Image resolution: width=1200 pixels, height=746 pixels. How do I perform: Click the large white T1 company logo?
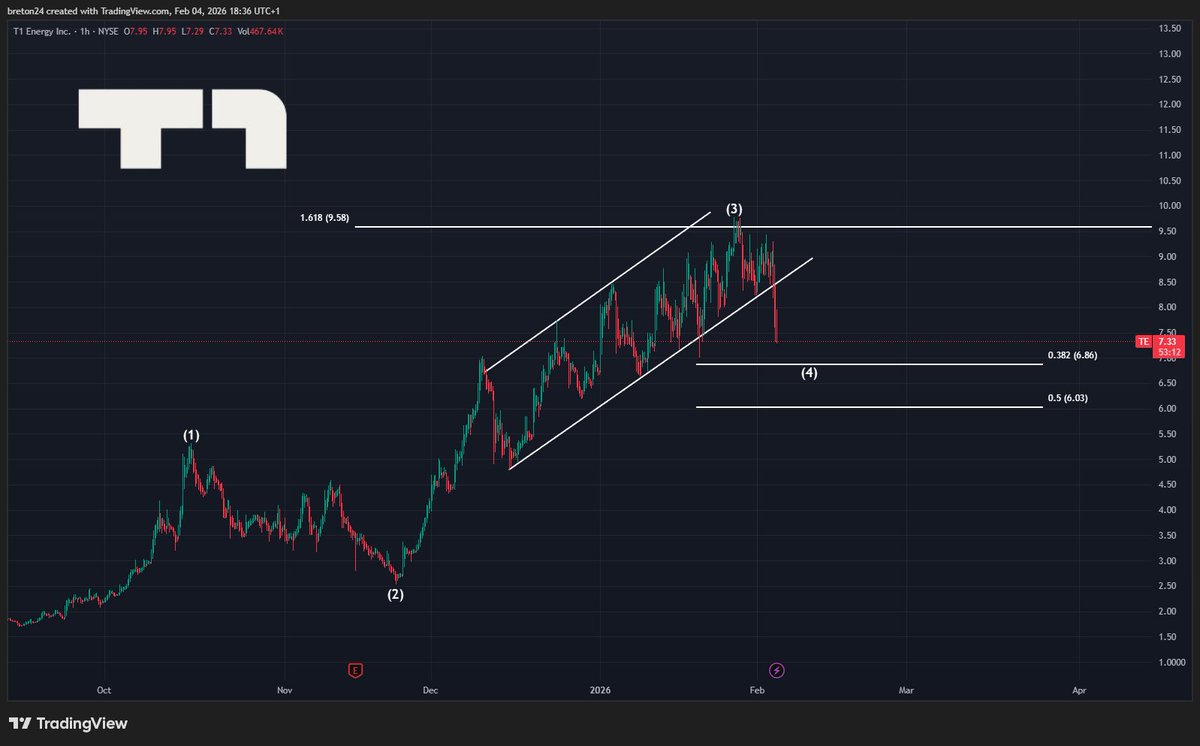(x=183, y=128)
